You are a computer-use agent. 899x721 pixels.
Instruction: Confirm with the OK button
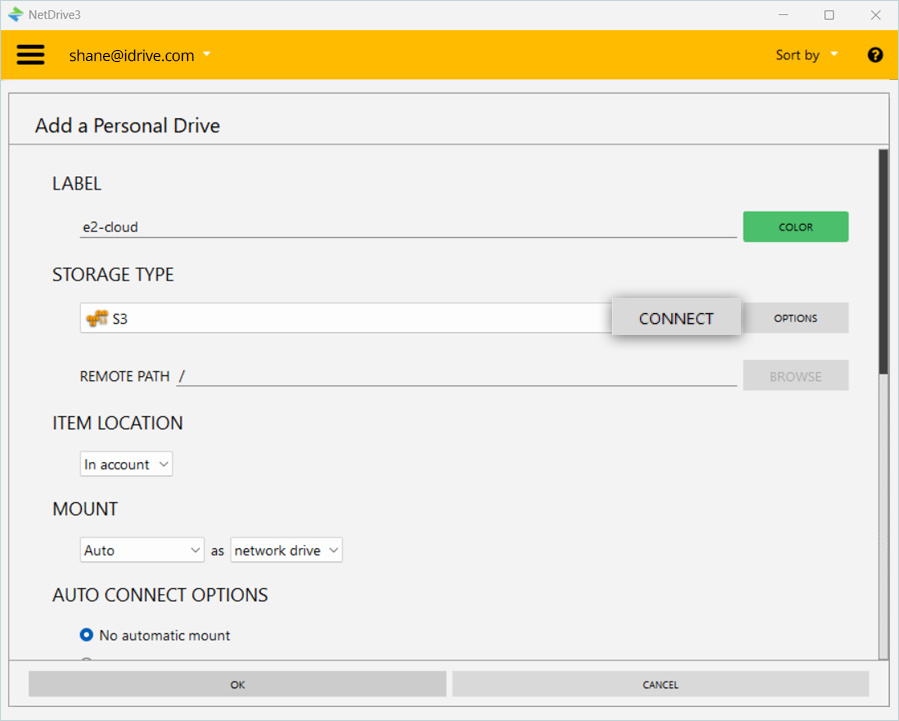237,685
